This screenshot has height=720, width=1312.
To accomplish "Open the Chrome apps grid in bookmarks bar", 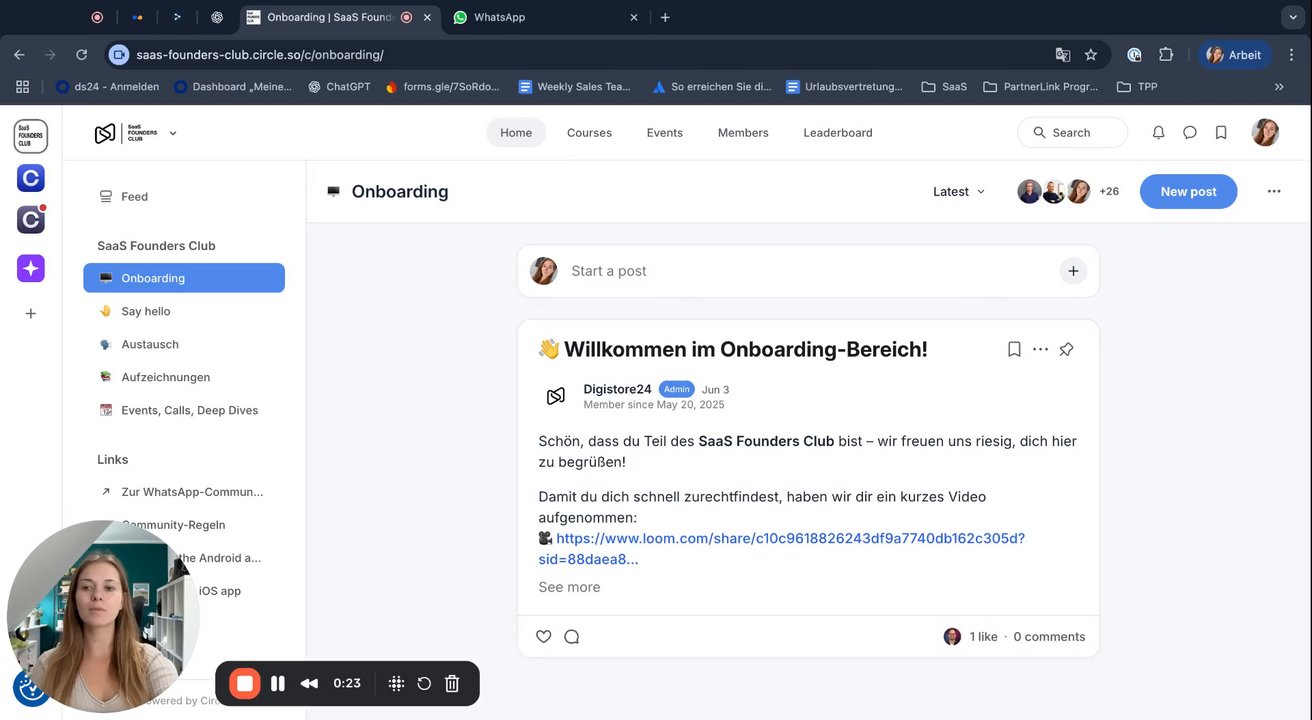I will [22, 87].
